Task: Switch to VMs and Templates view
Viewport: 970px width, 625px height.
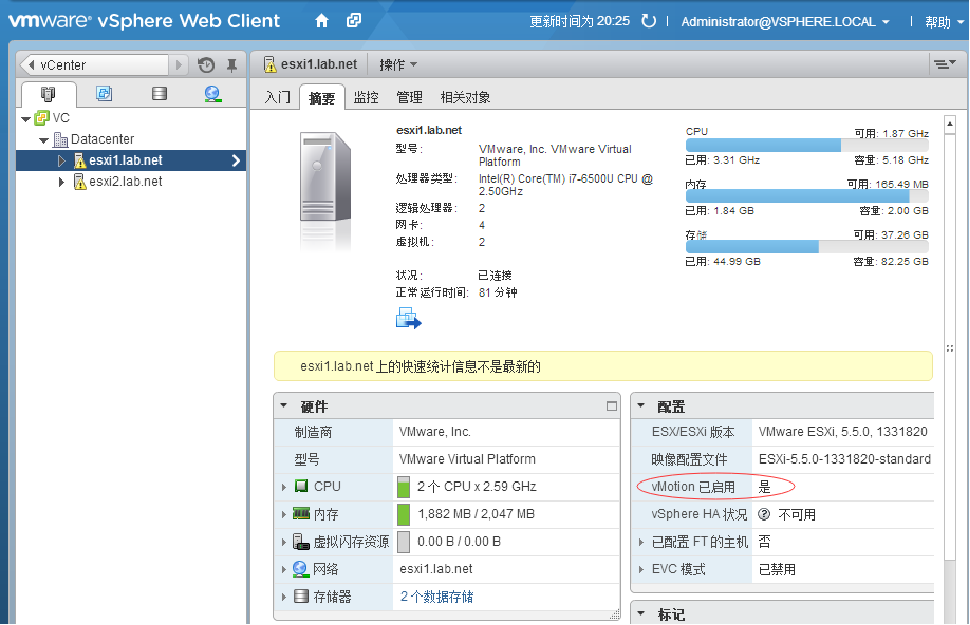Action: (x=104, y=93)
